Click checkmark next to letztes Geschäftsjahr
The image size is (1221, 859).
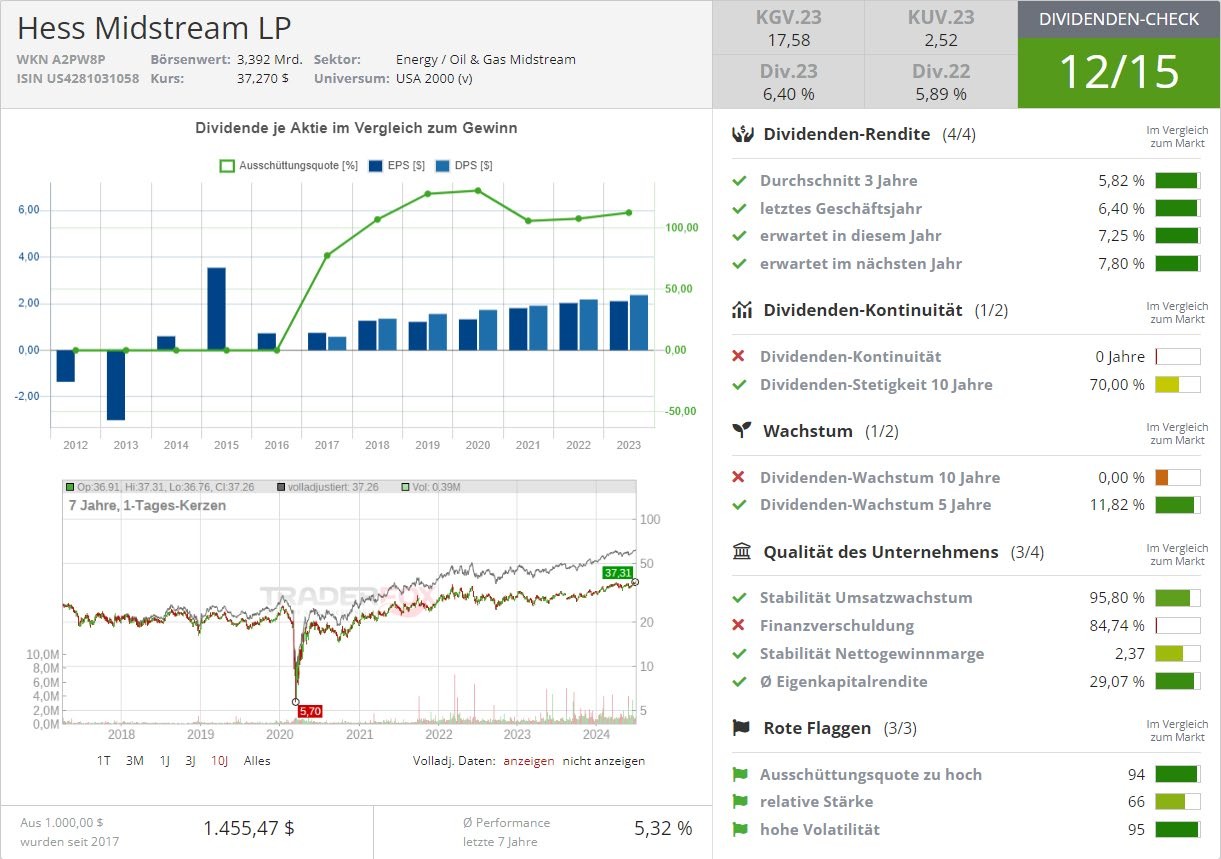point(739,209)
